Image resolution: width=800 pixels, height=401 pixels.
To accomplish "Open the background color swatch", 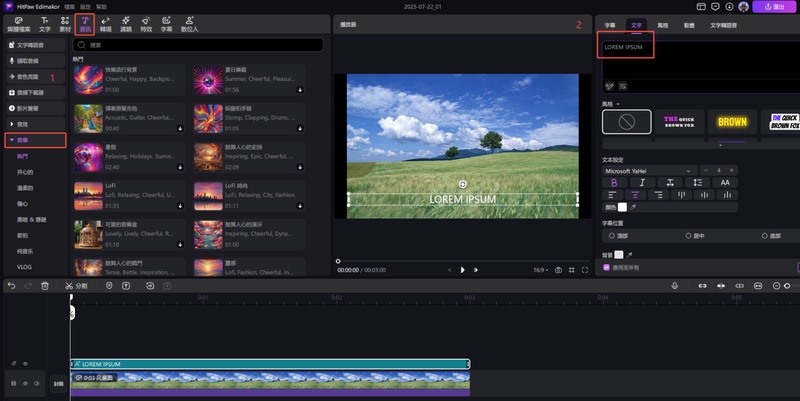I will point(619,255).
